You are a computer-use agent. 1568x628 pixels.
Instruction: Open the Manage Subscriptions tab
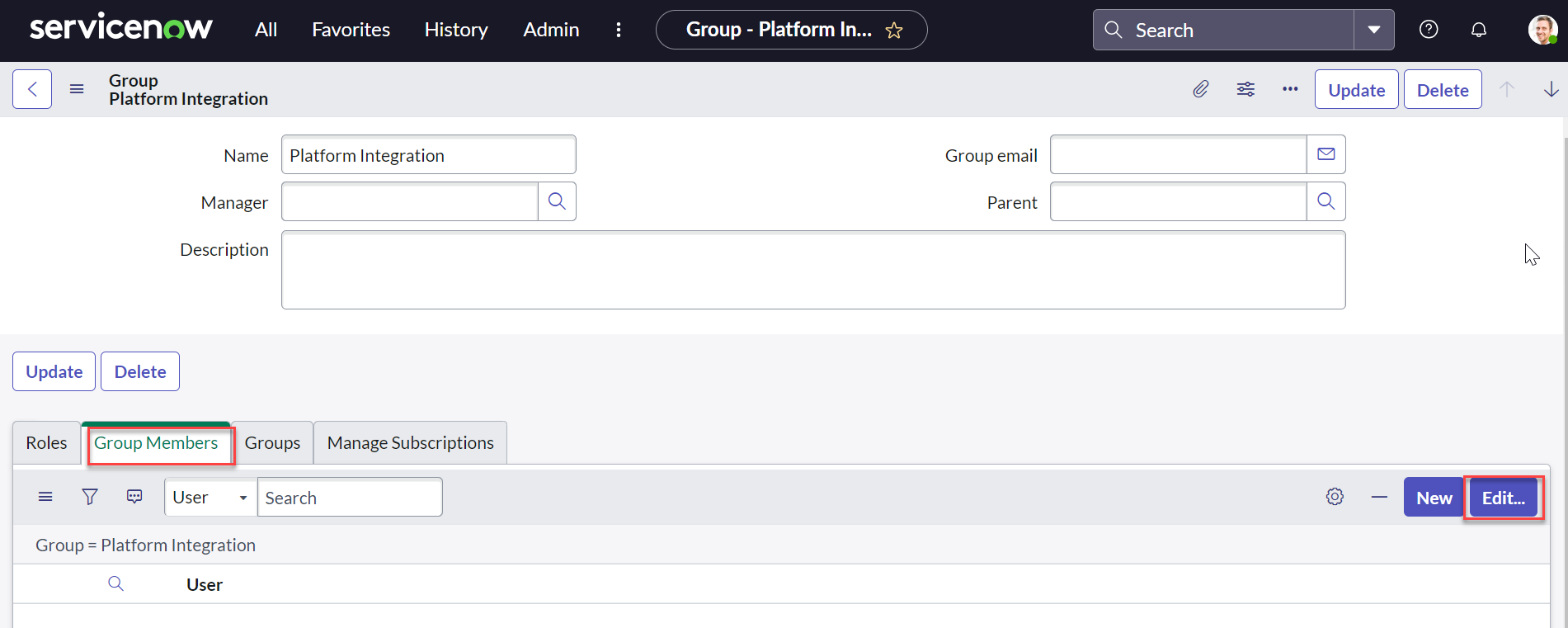[410, 443]
